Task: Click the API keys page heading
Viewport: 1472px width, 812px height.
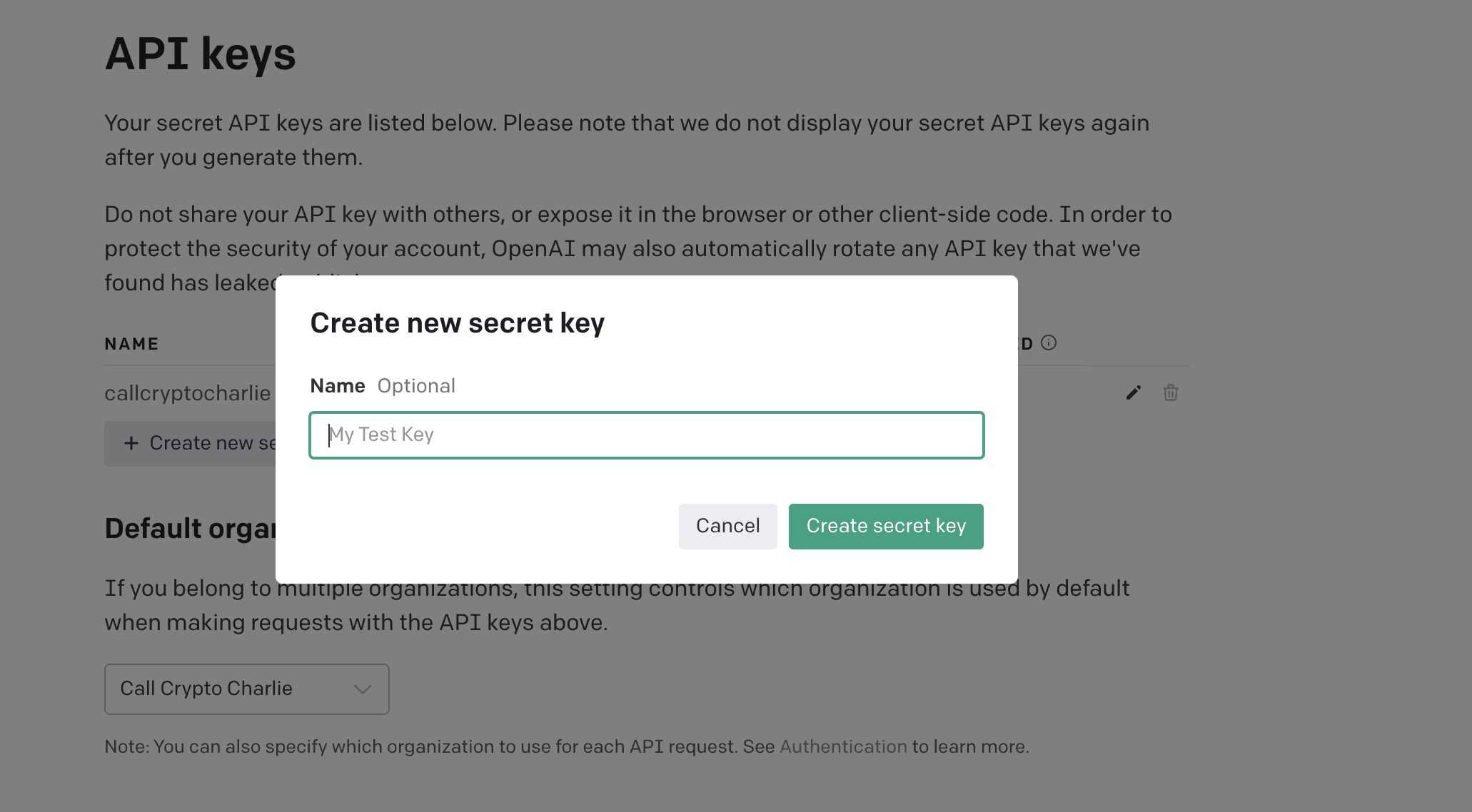Action: pyautogui.click(x=201, y=54)
